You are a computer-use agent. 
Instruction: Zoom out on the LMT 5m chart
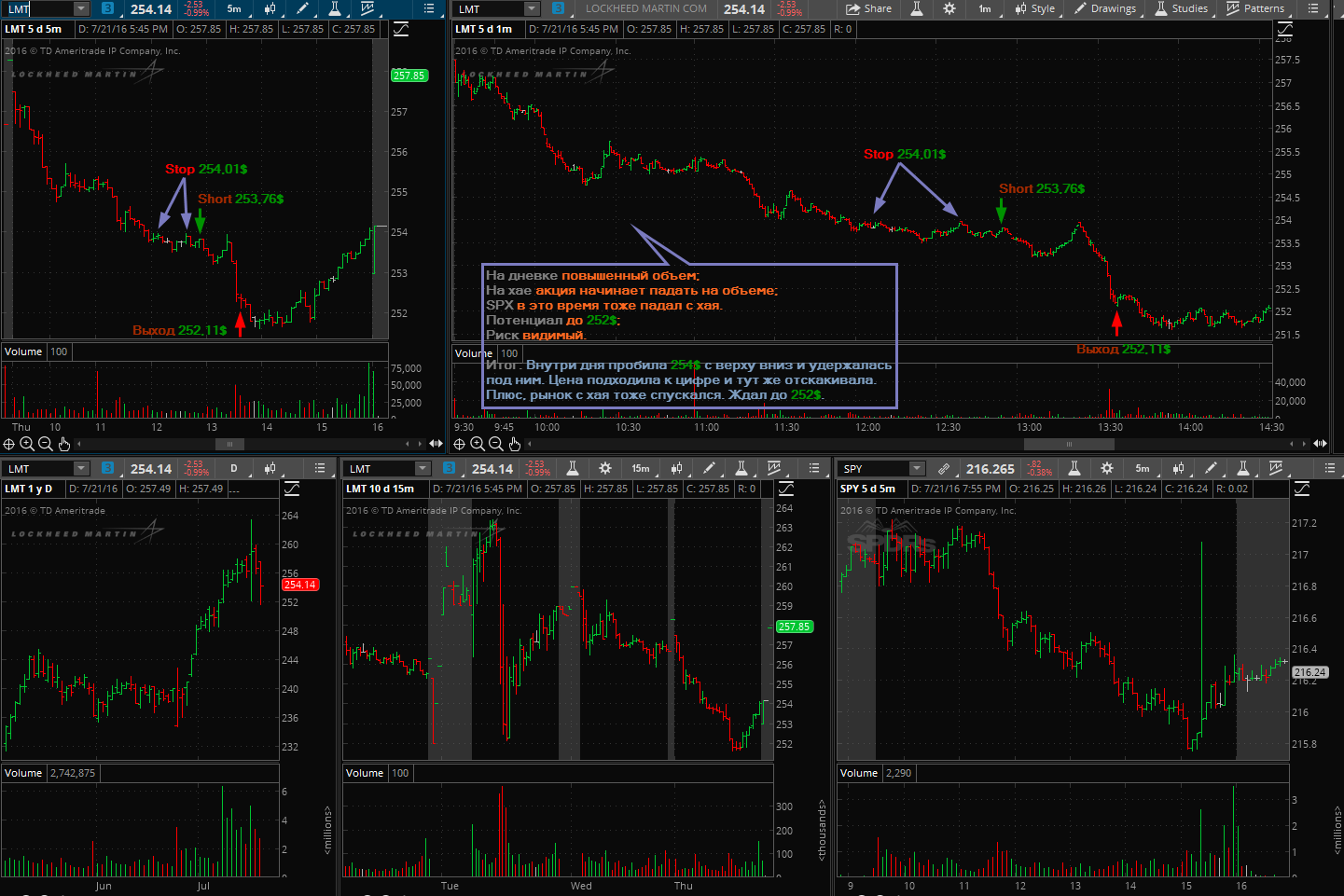pos(45,444)
